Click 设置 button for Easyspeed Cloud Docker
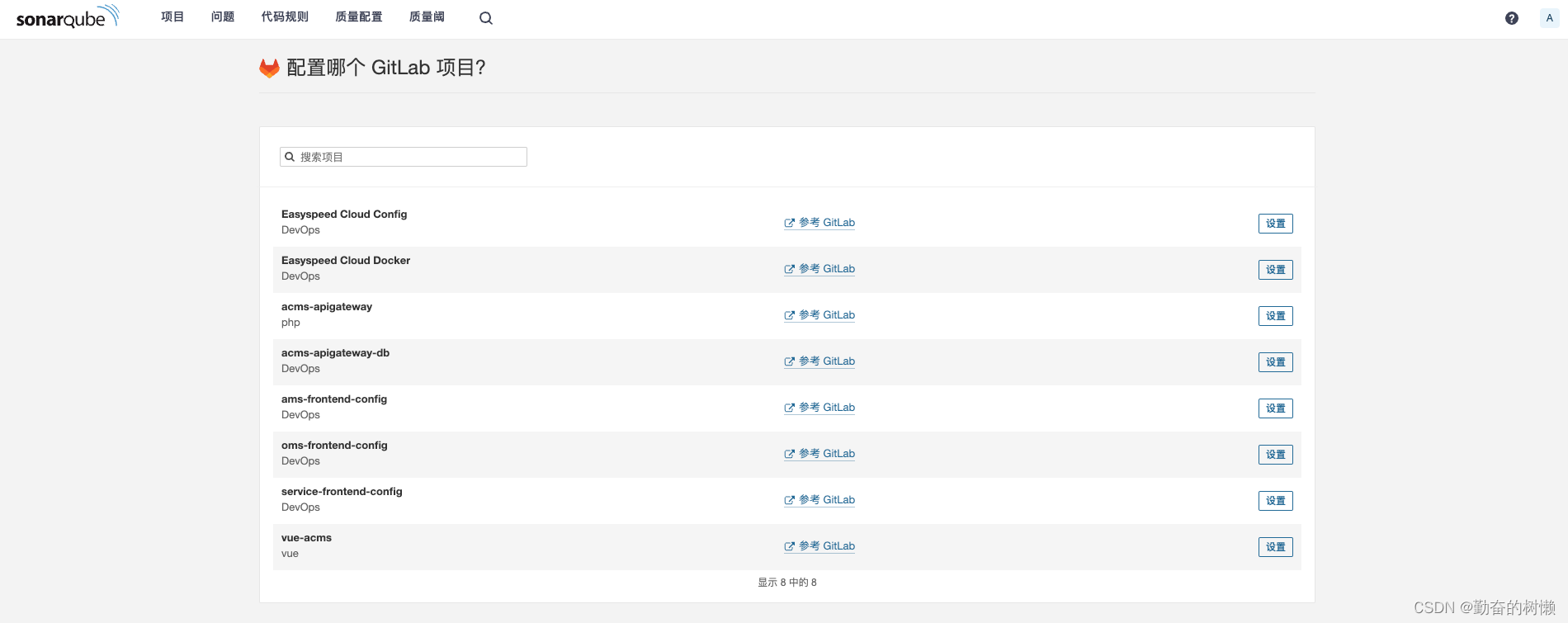 pyautogui.click(x=1276, y=270)
